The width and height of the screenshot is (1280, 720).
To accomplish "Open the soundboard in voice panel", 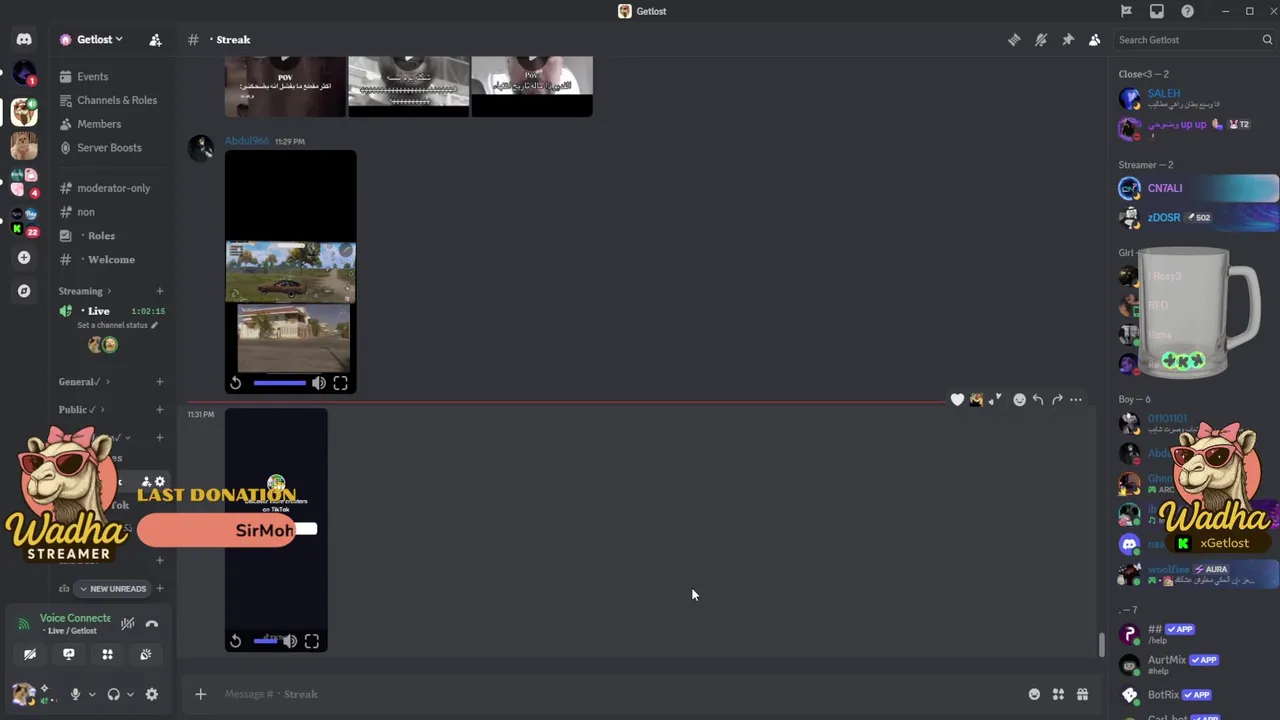I will [x=146, y=654].
